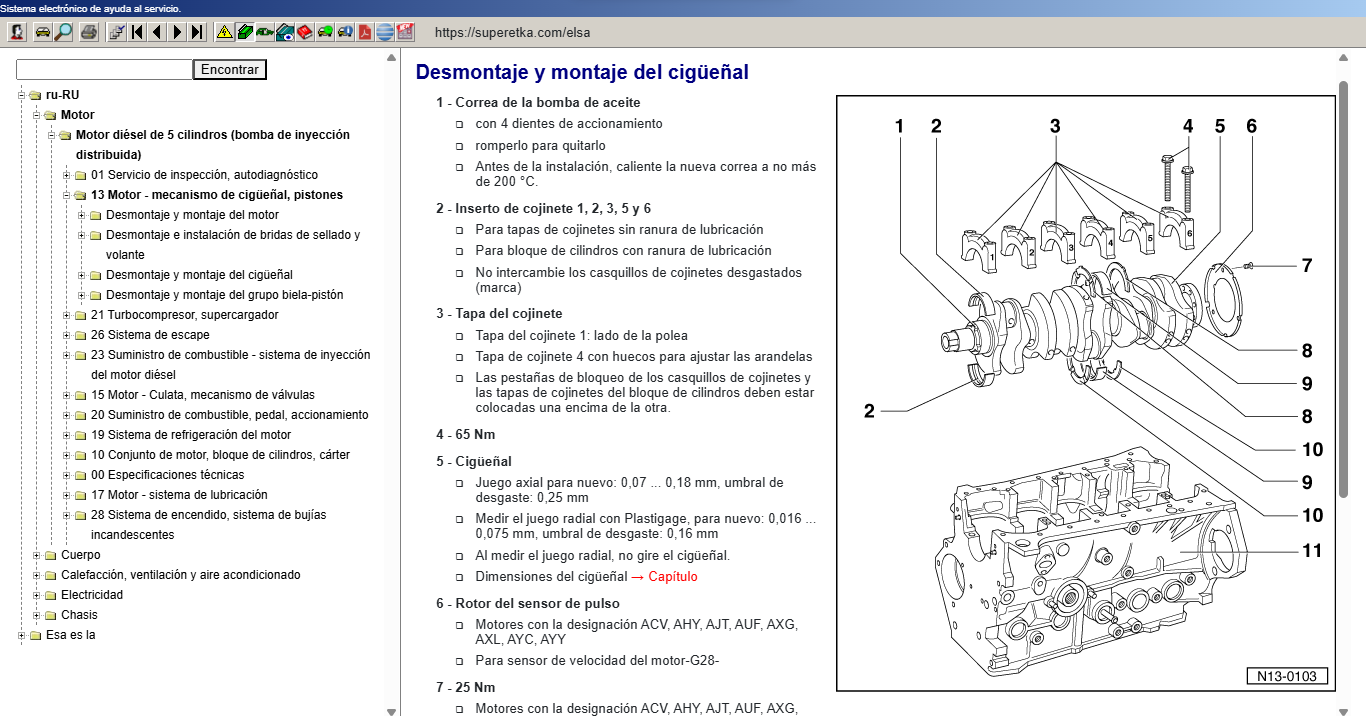Expand the 21 Turbocompresor, supercargador node
Screen dimensions: 1366x716
tap(67, 315)
